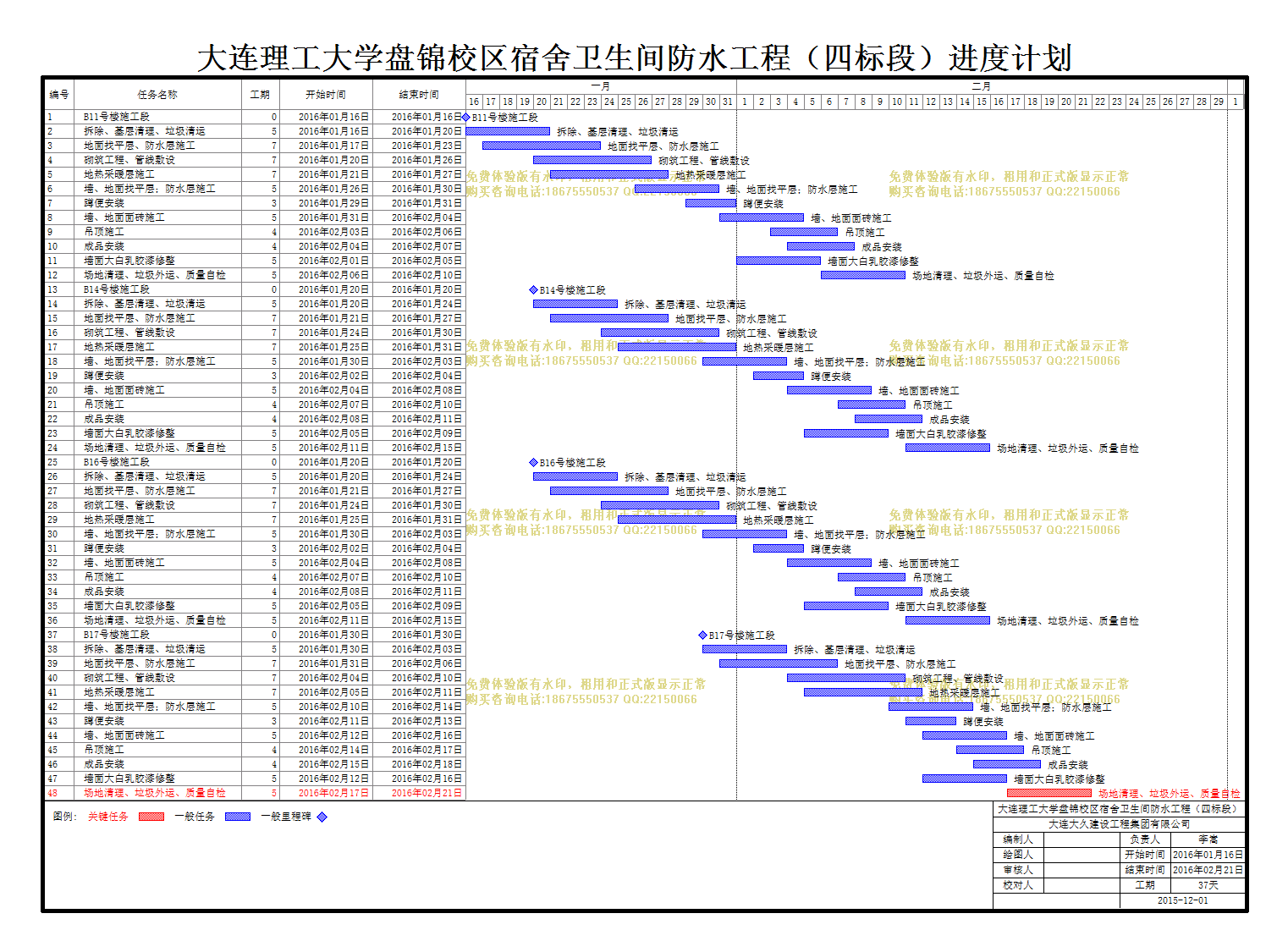Viewport: 1288px width, 952px height.
Task: Click day 31 under 一月 header
Action: click(x=728, y=102)
